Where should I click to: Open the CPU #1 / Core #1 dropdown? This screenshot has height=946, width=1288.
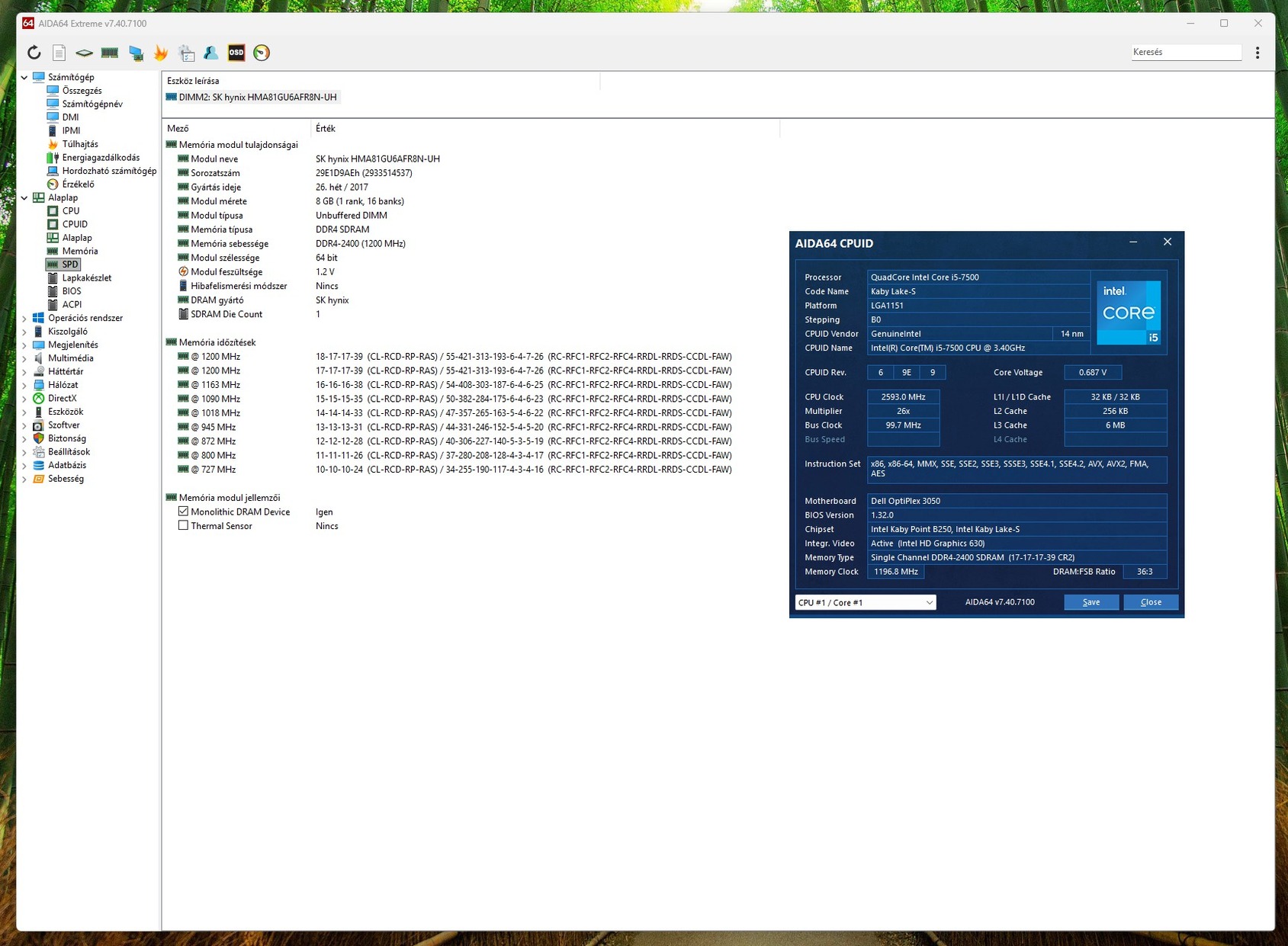coord(866,602)
